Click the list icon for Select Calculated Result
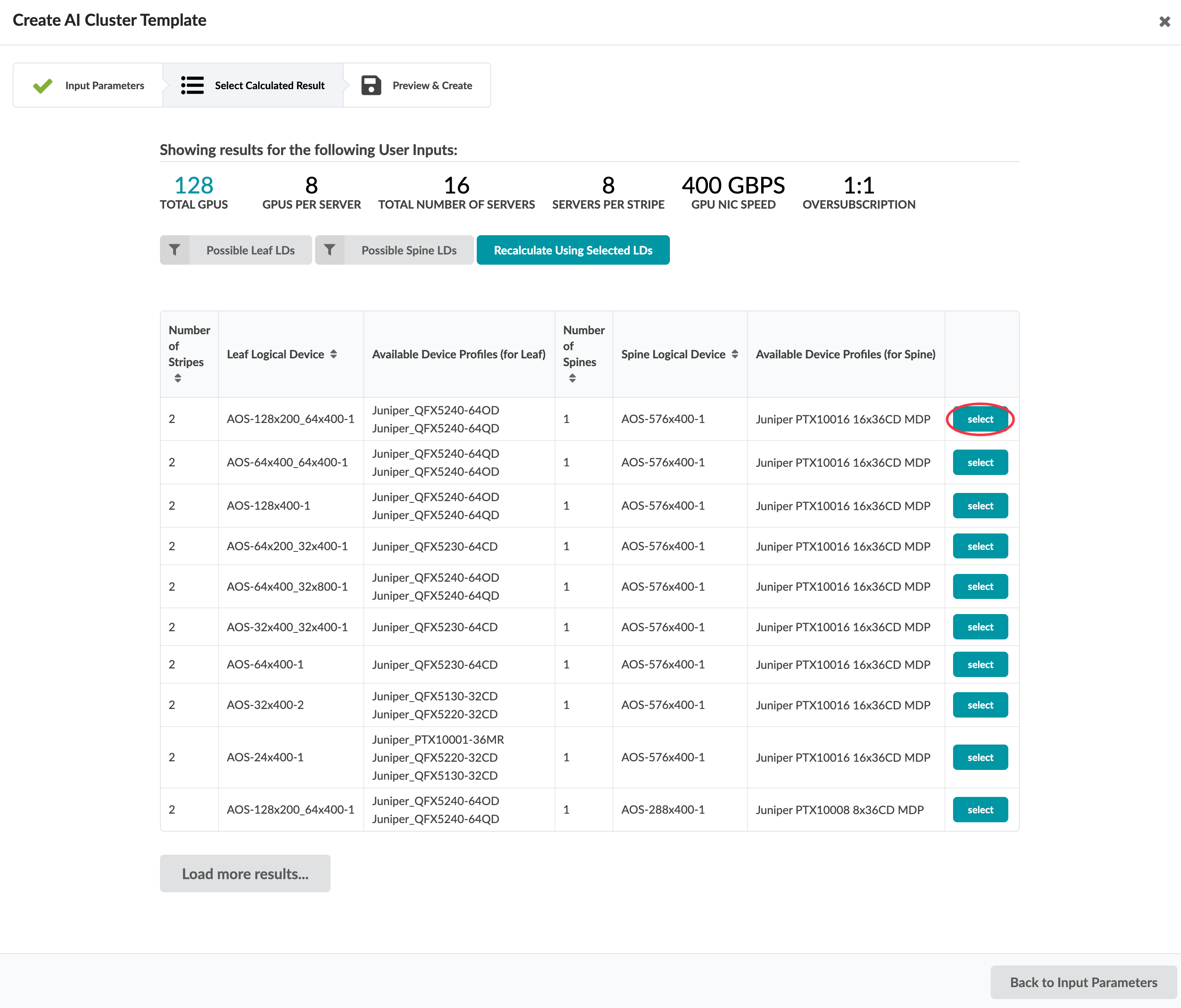1181x1008 pixels. pyautogui.click(x=192, y=85)
